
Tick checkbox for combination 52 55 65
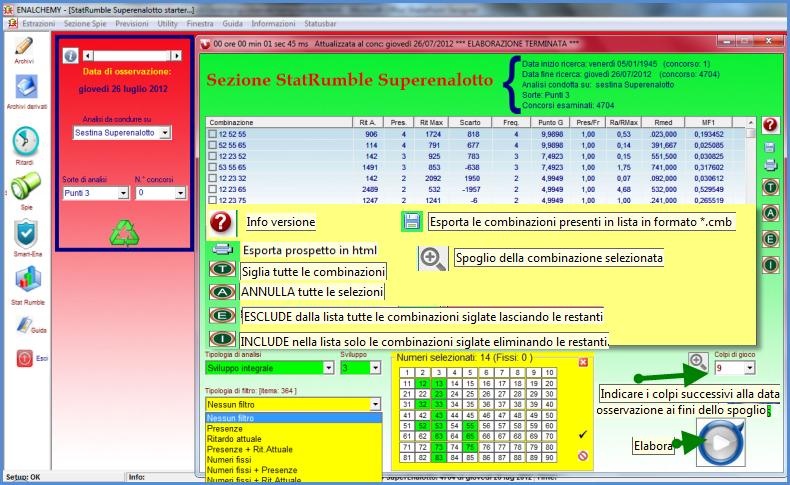click(213, 146)
